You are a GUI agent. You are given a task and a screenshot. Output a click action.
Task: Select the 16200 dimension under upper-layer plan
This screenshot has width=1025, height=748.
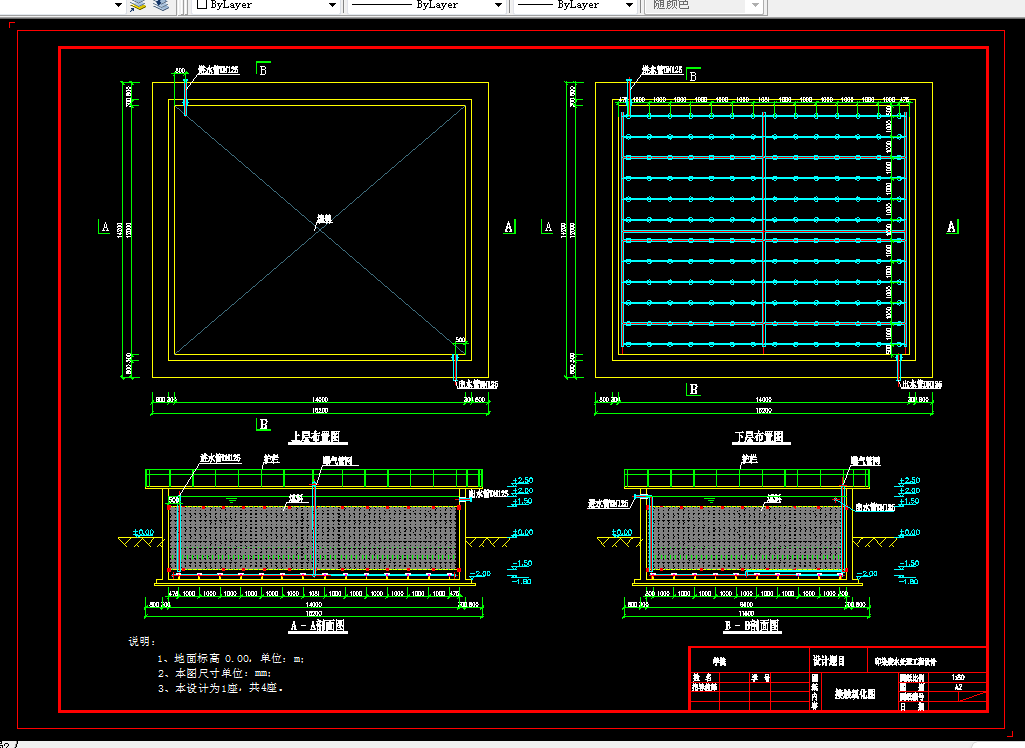(320, 411)
